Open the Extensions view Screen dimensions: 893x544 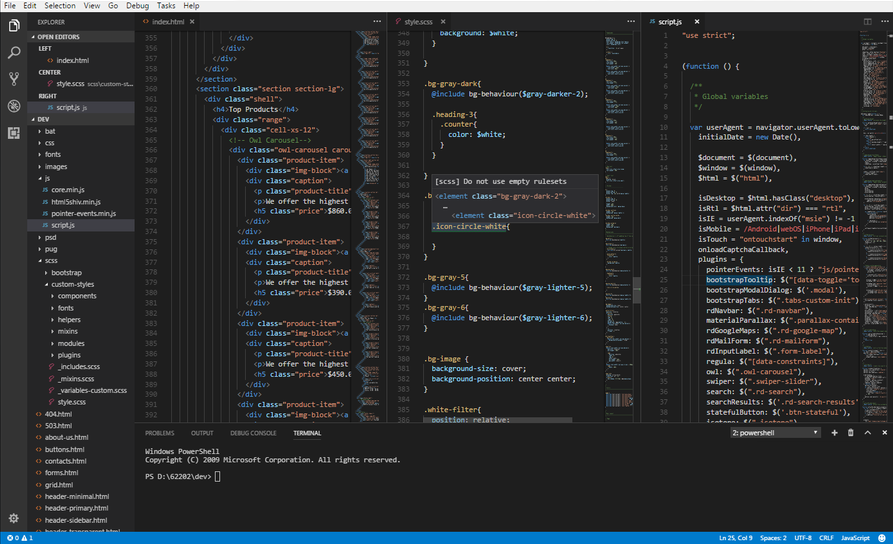point(14,132)
